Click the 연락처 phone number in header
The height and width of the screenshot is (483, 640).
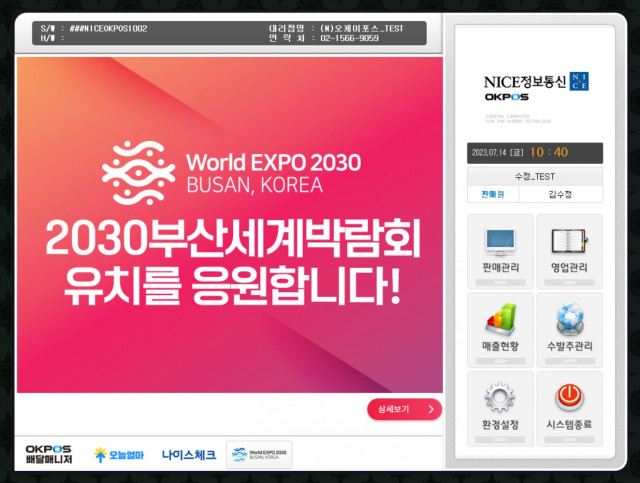pyautogui.click(x=350, y=38)
